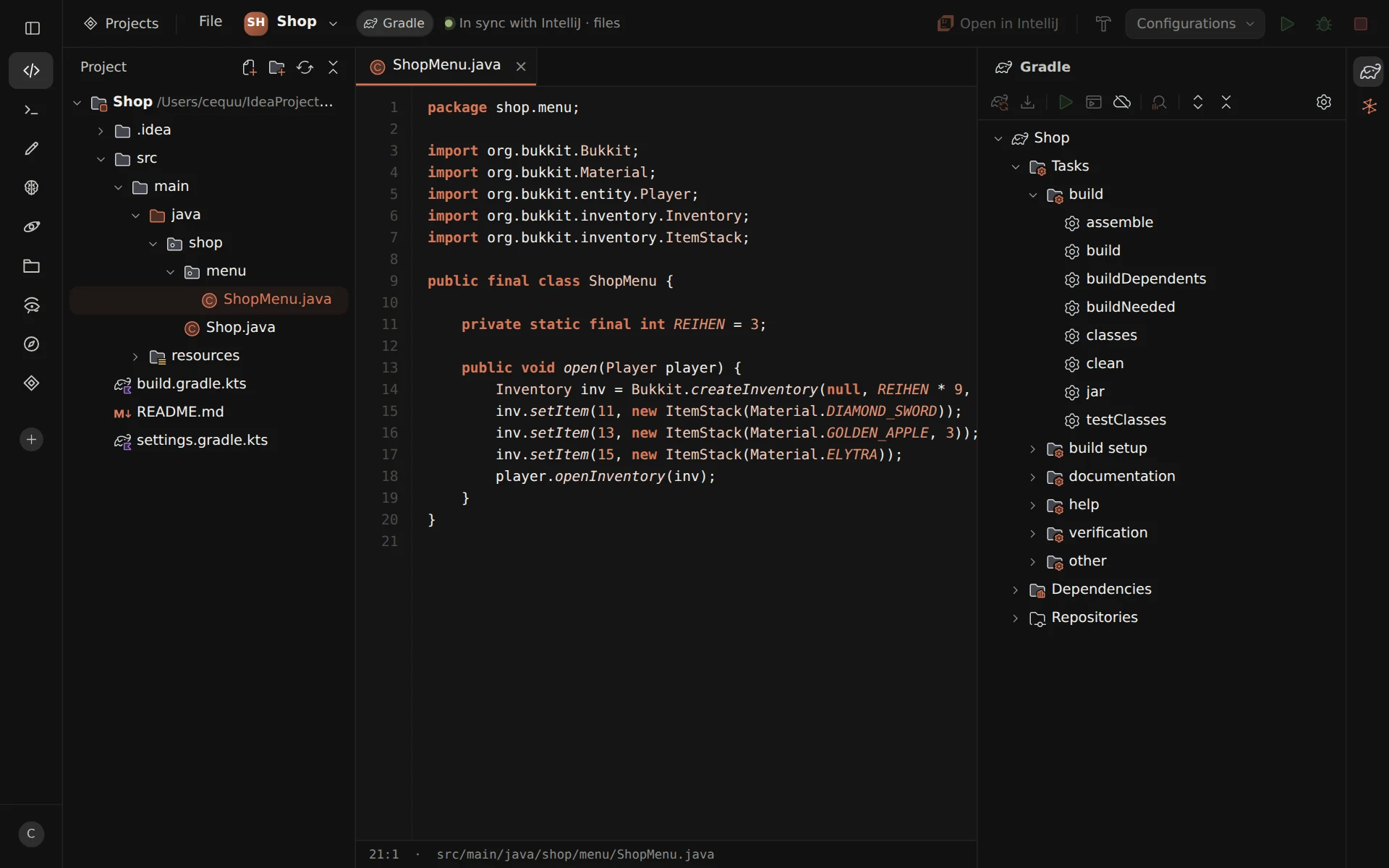This screenshot has width=1389, height=868.
Task: Click the plus button in left sidebar
Action: 31,440
